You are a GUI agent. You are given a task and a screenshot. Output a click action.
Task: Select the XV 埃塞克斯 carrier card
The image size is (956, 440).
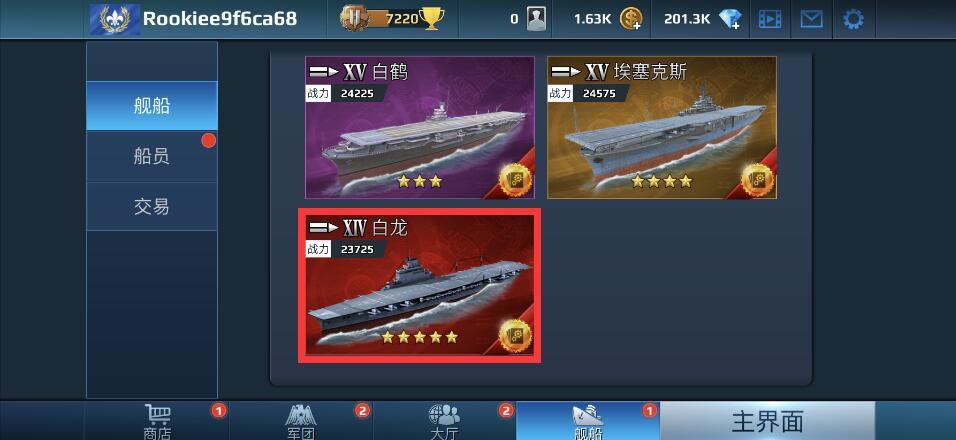point(662,127)
